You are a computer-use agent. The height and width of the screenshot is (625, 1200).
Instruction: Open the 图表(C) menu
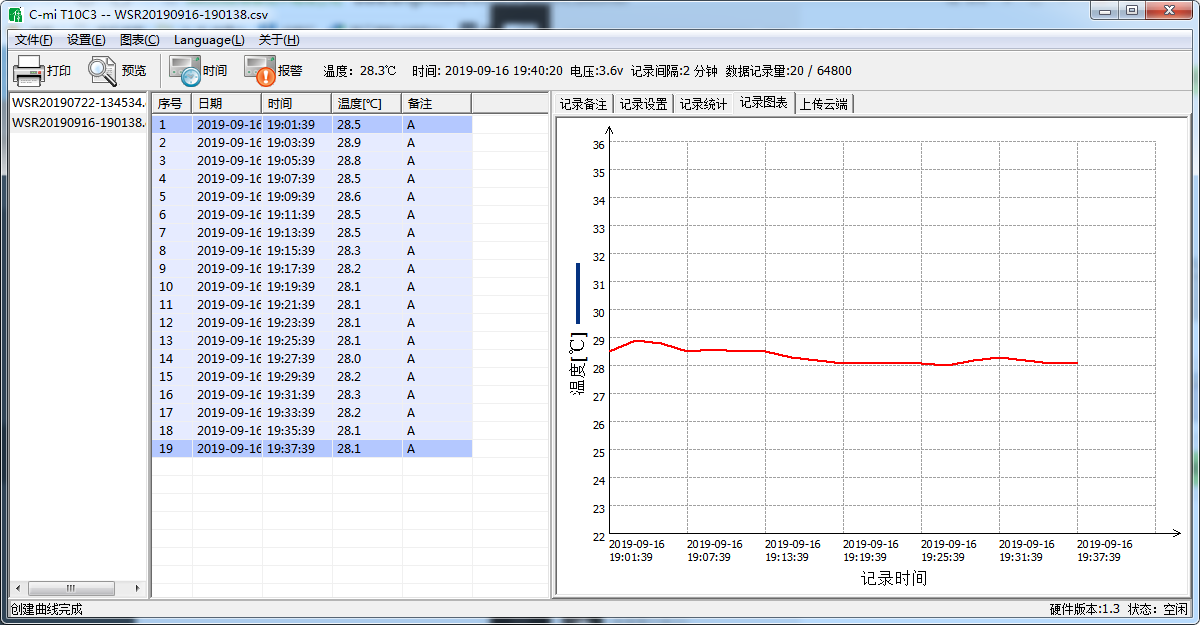(x=139, y=40)
